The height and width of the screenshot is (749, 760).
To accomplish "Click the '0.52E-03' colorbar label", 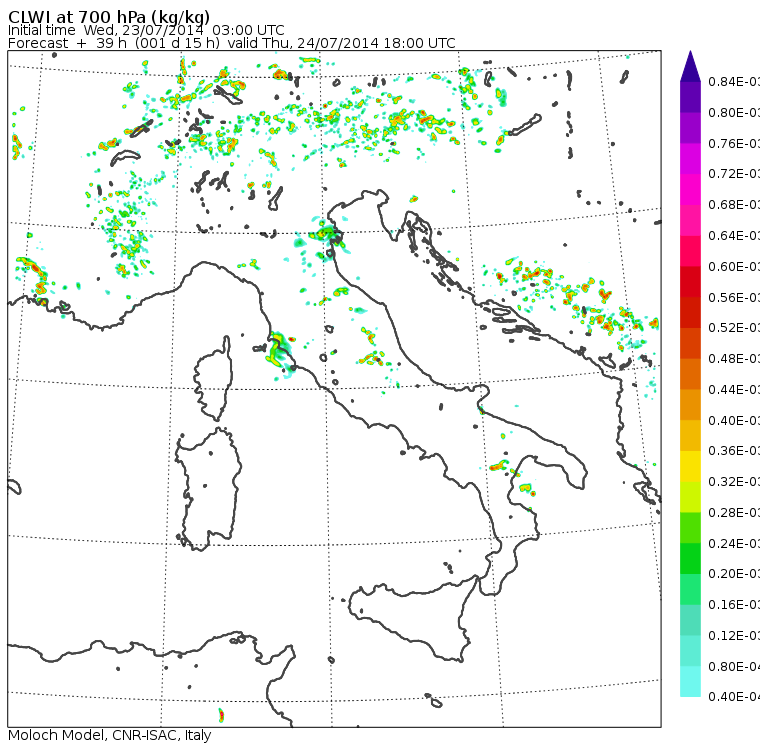I will (x=734, y=328).
